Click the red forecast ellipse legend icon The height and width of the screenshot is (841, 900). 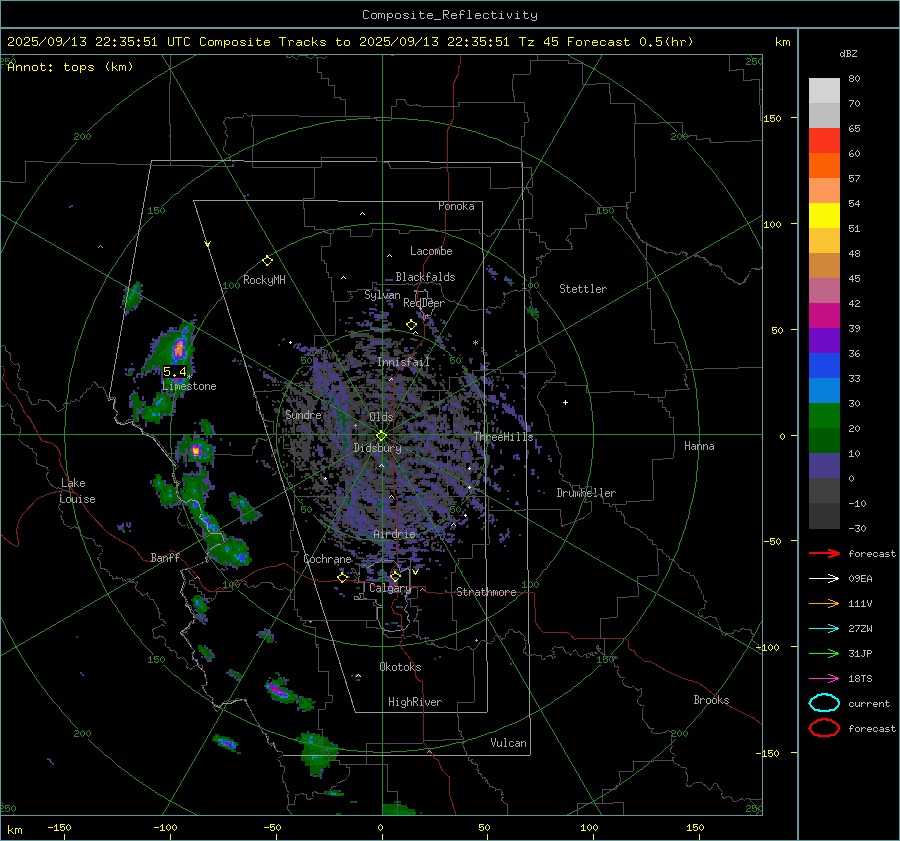824,728
